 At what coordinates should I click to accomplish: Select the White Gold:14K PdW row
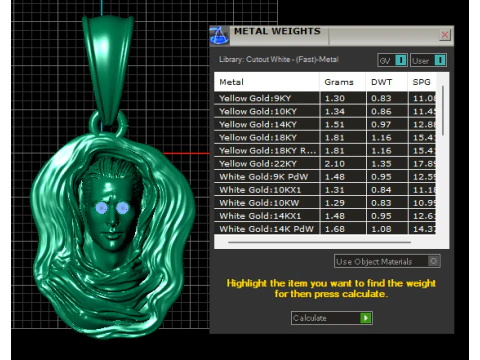click(x=325, y=229)
